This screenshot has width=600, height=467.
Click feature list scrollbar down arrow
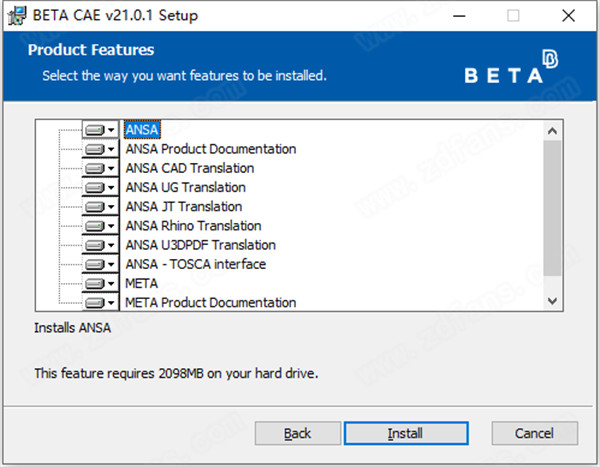[x=552, y=301]
